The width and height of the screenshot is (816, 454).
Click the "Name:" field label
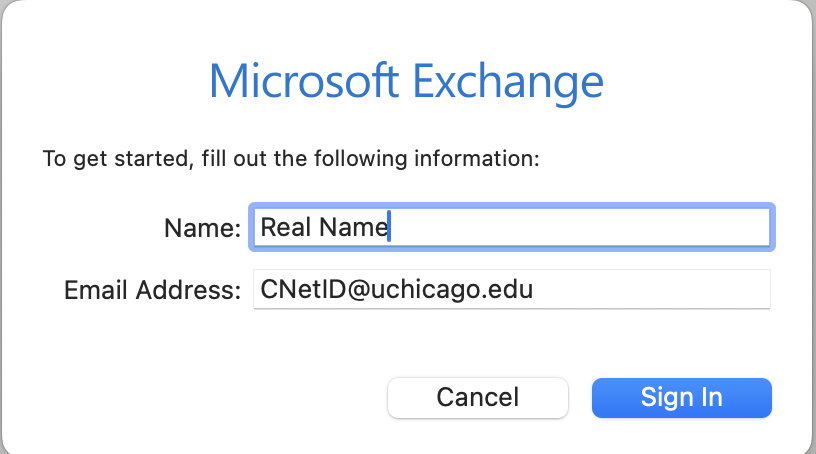(202, 228)
